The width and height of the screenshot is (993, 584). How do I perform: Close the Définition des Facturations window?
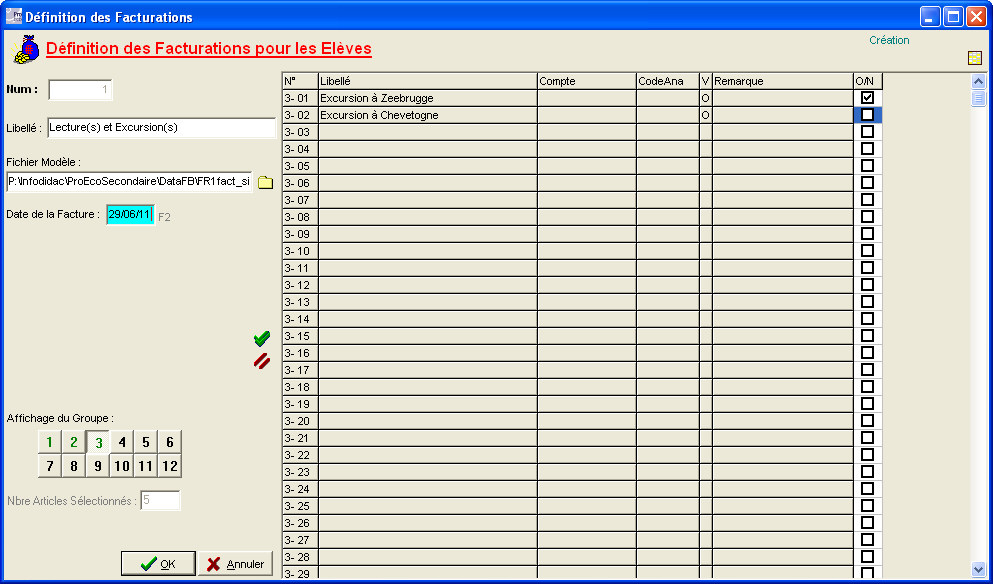point(976,16)
